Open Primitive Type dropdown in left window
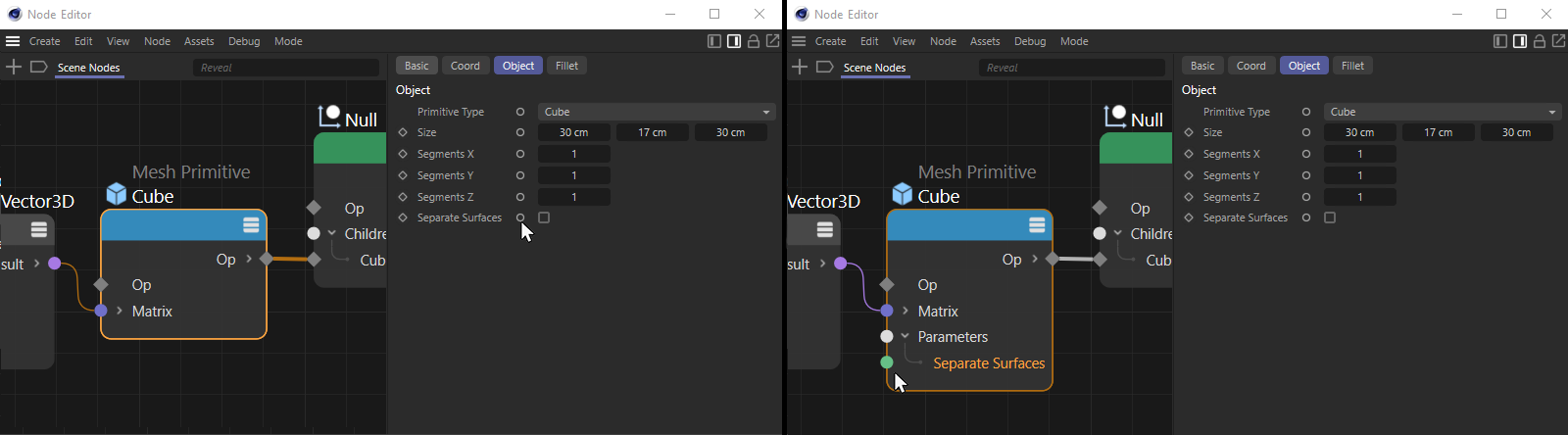The width and height of the screenshot is (1568, 435). tap(656, 112)
